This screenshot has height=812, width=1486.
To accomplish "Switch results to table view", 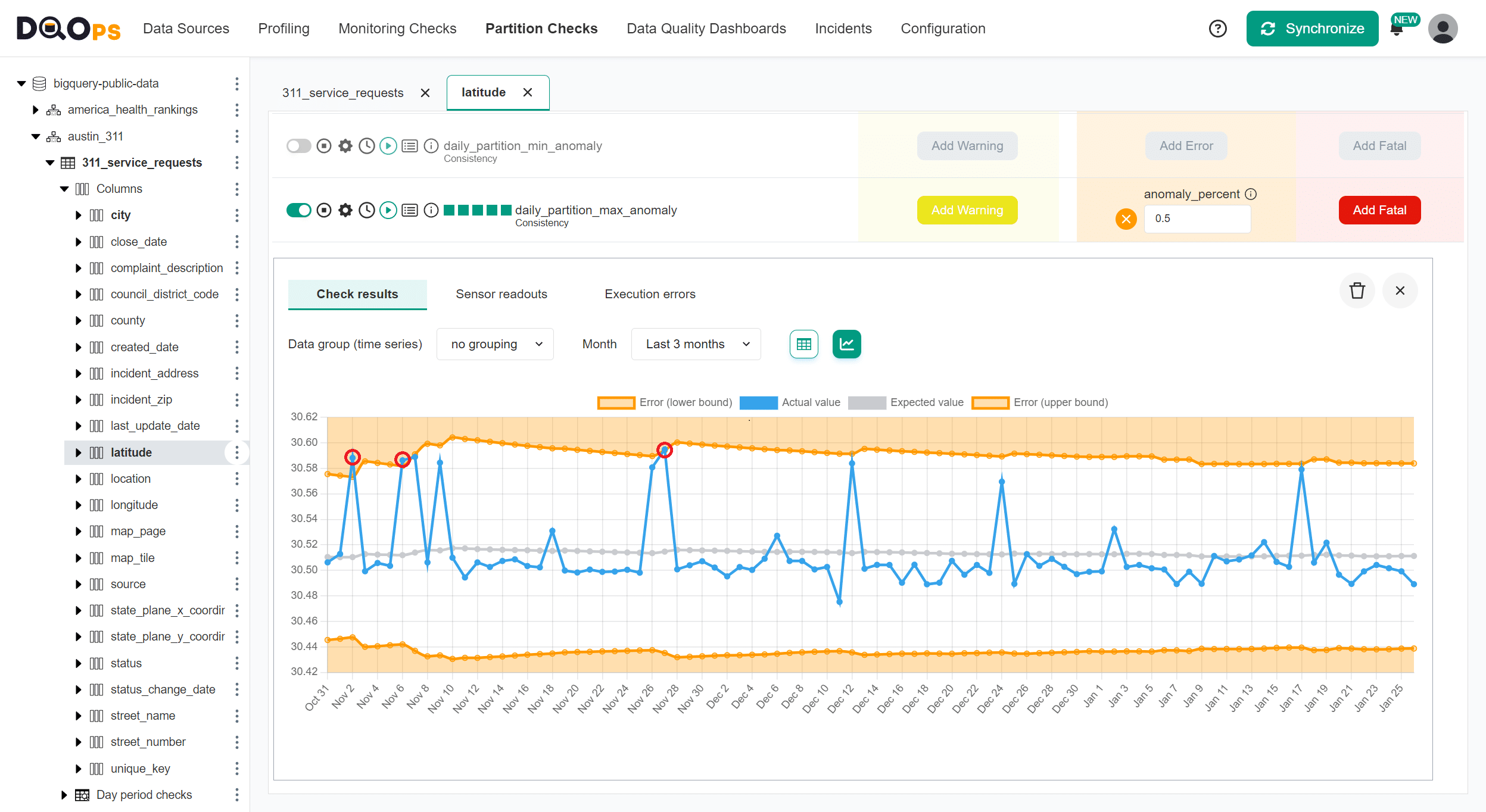I will pyautogui.click(x=803, y=344).
